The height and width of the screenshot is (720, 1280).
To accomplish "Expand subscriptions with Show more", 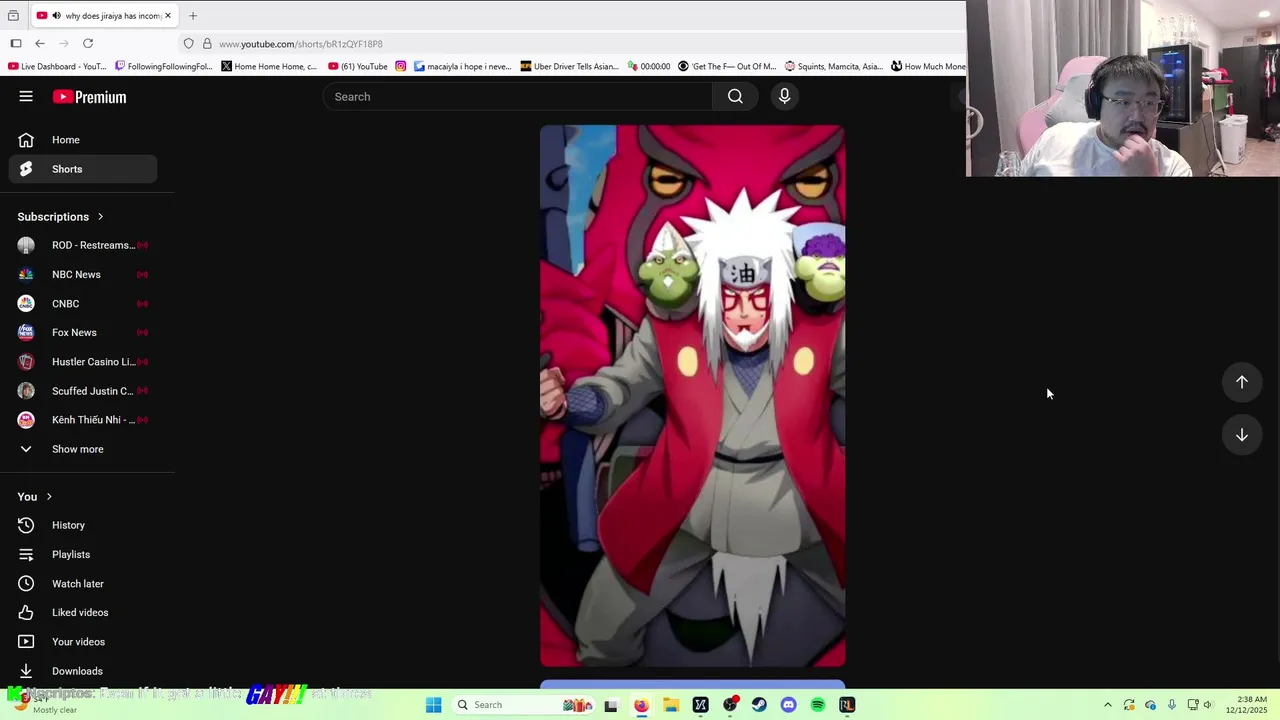I will click(x=83, y=449).
